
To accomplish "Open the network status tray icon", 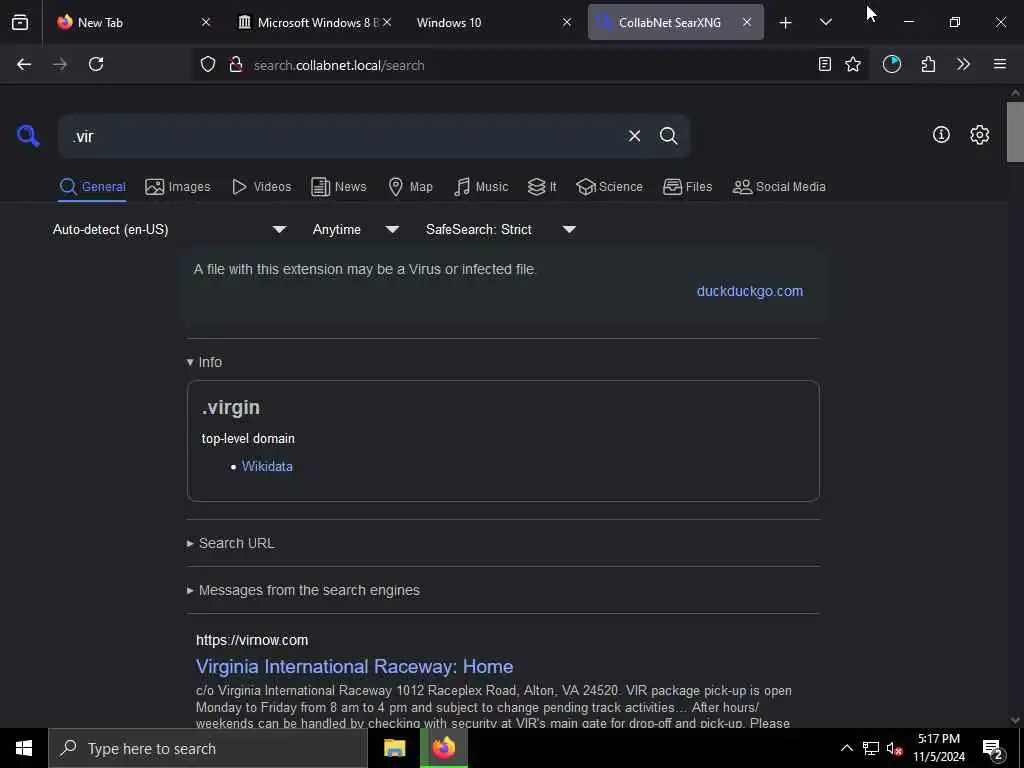I will (871, 748).
